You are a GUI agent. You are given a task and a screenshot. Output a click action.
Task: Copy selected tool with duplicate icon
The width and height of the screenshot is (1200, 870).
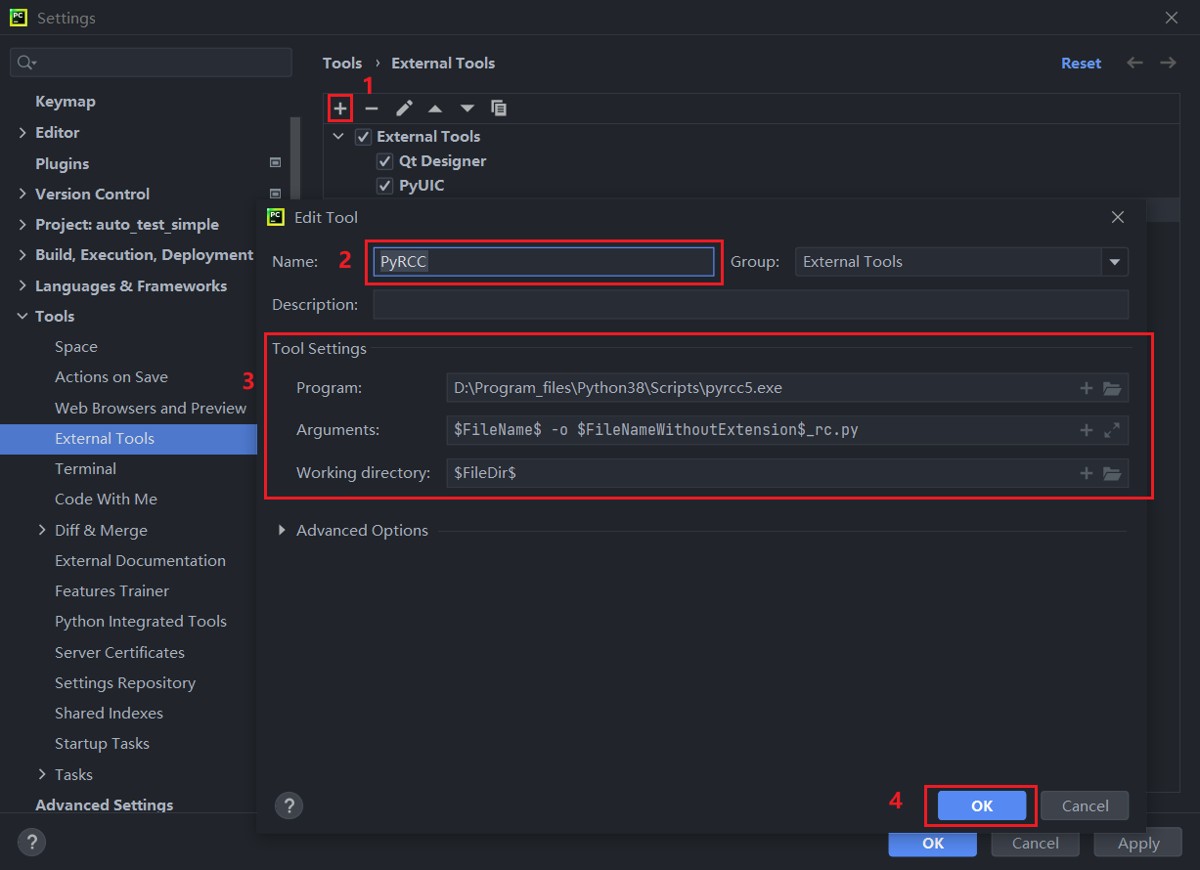tap(499, 108)
